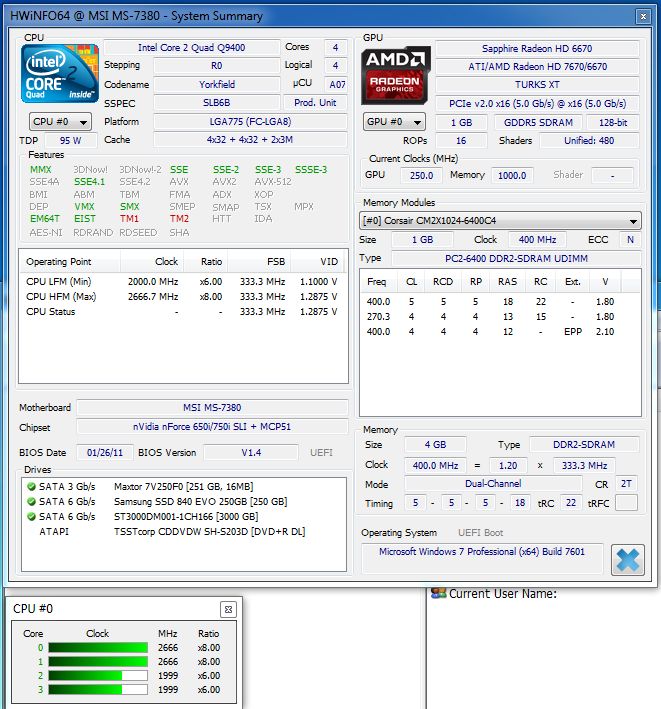Click the Core 1 clock bar
This screenshot has width=661, height=709.
tap(98, 662)
